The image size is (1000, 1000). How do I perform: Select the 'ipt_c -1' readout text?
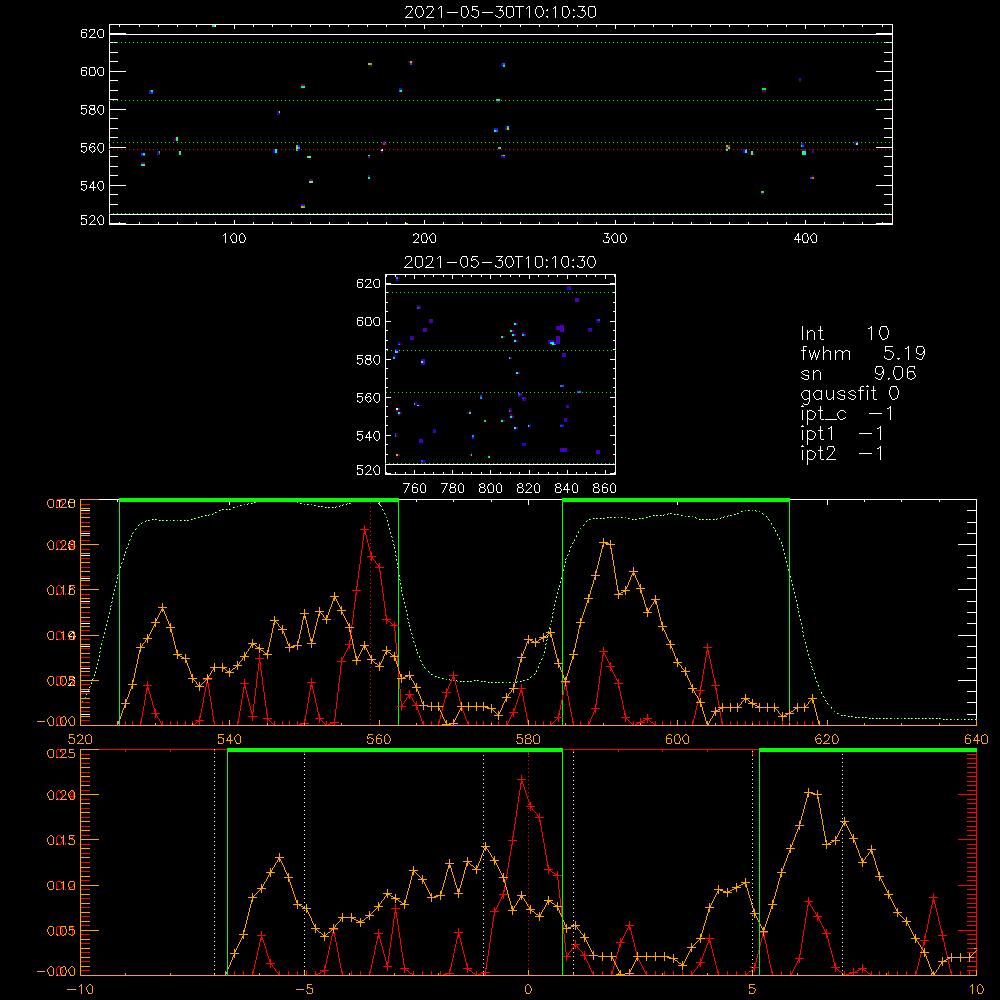tap(848, 415)
